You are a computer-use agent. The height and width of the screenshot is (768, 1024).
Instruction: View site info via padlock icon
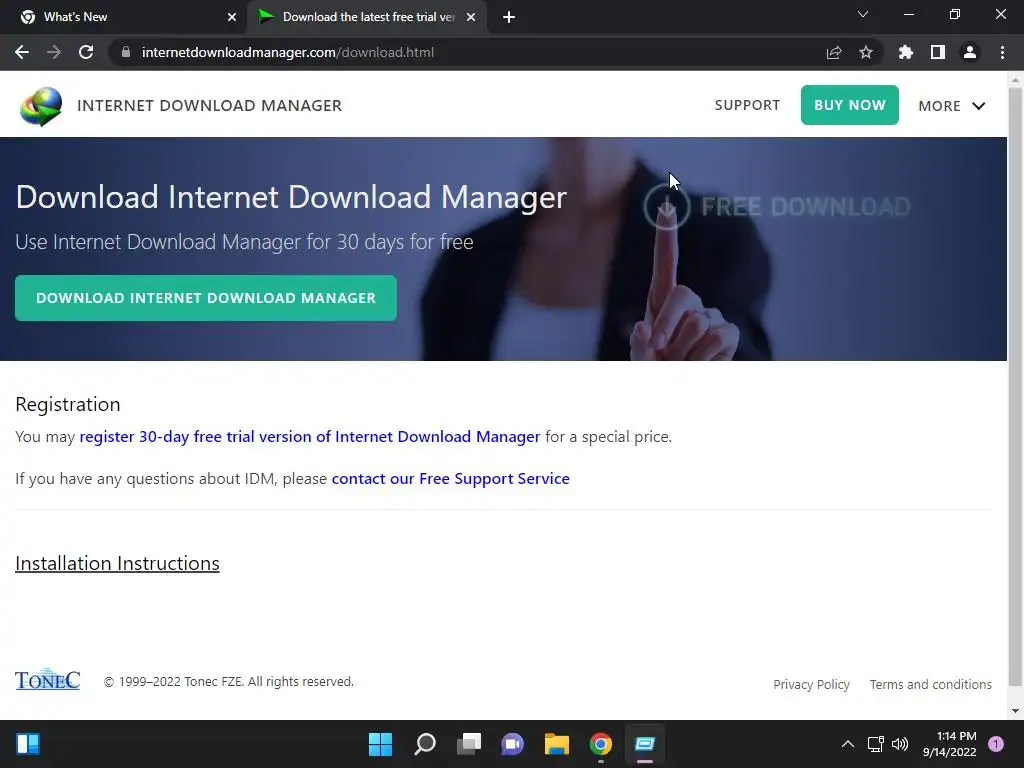[x=126, y=52]
